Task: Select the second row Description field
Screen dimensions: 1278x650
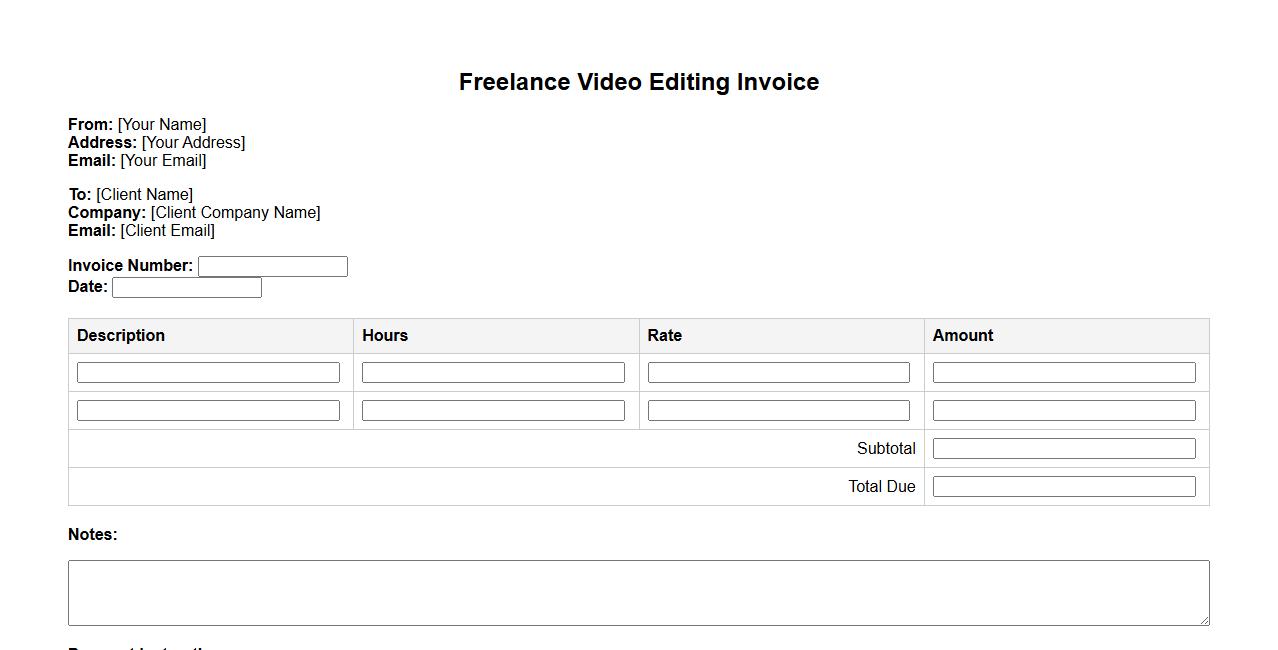Action: point(208,411)
